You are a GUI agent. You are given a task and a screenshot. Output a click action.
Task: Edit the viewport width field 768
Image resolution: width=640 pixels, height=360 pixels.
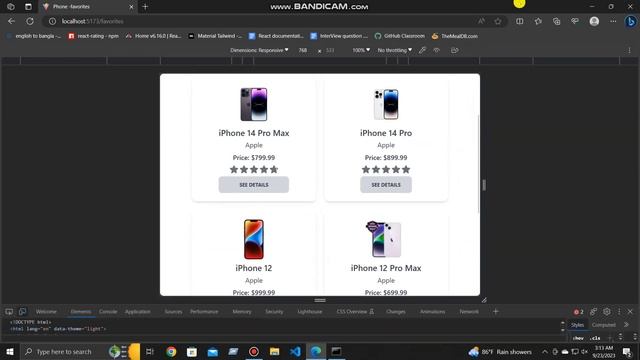click(x=303, y=50)
